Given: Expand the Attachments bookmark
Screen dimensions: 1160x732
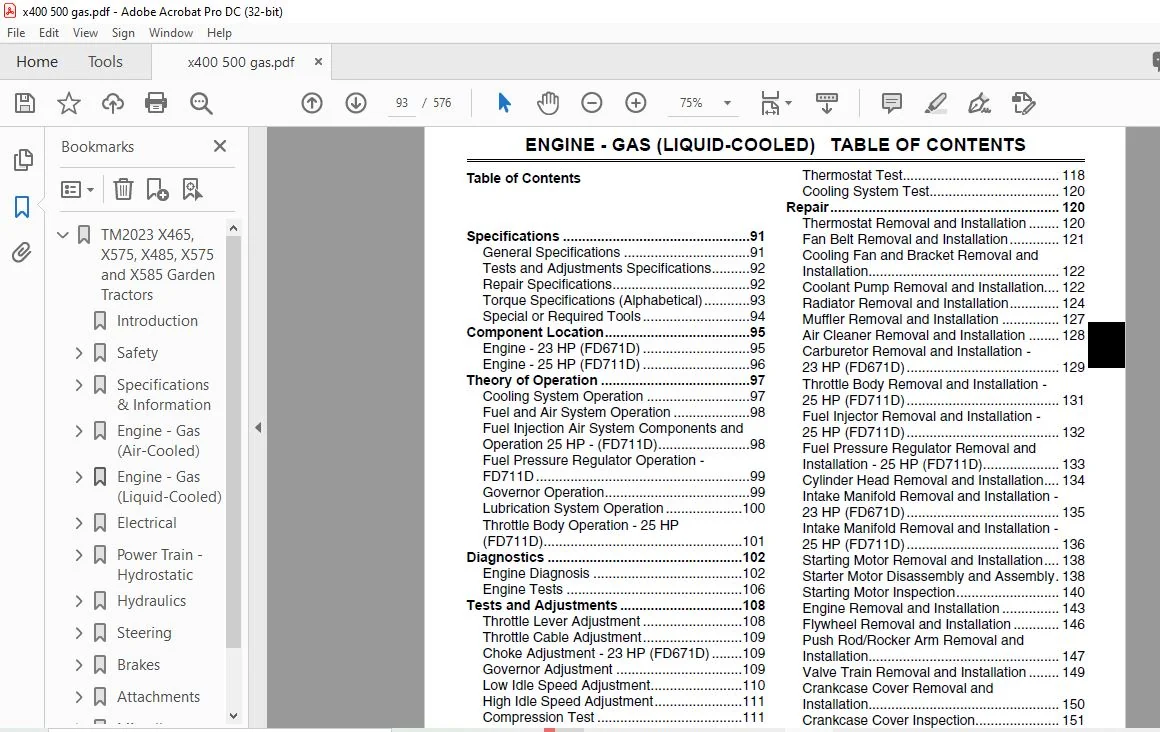Looking at the screenshot, I should pos(79,696).
